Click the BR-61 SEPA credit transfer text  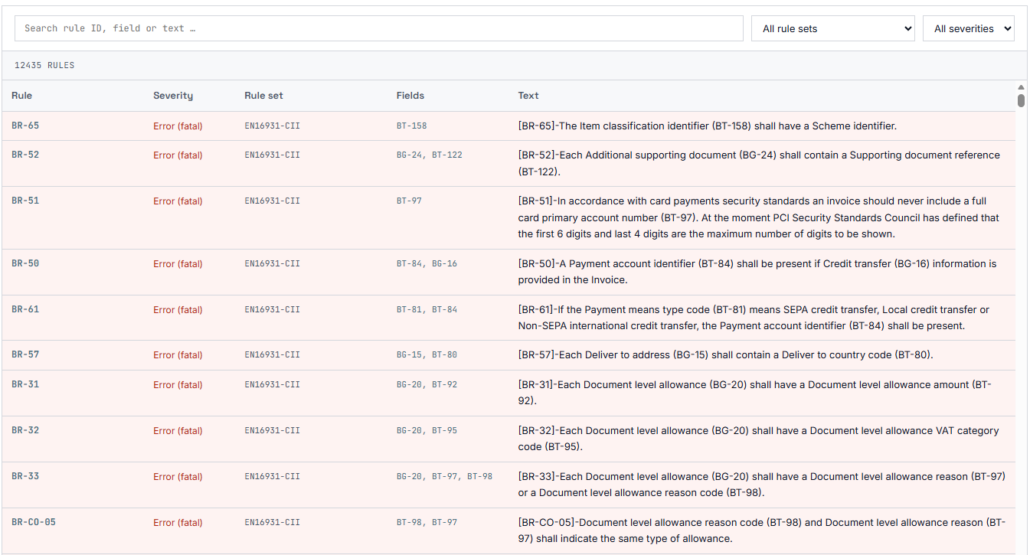pyautogui.click(x=753, y=317)
